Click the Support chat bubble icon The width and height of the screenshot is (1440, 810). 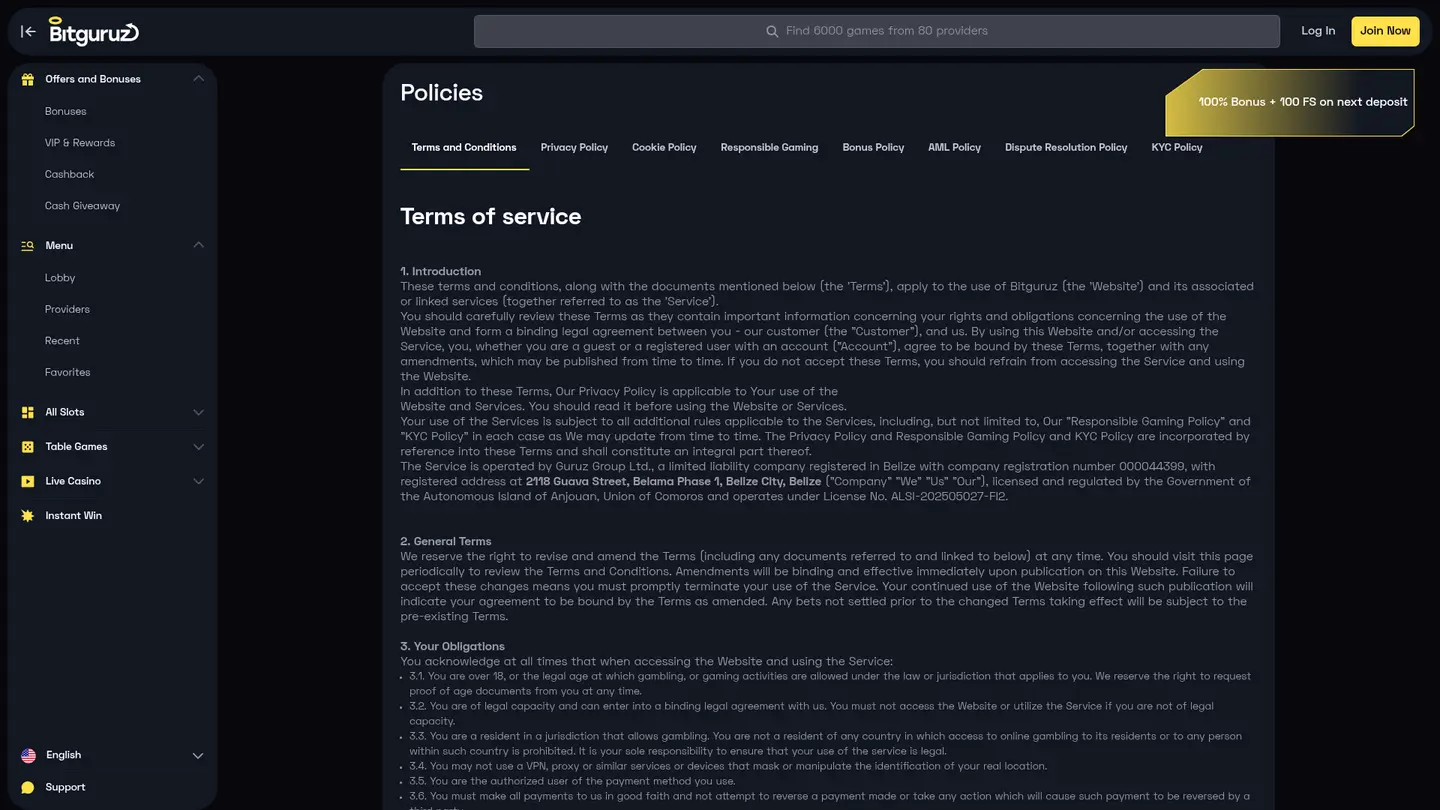coord(28,788)
